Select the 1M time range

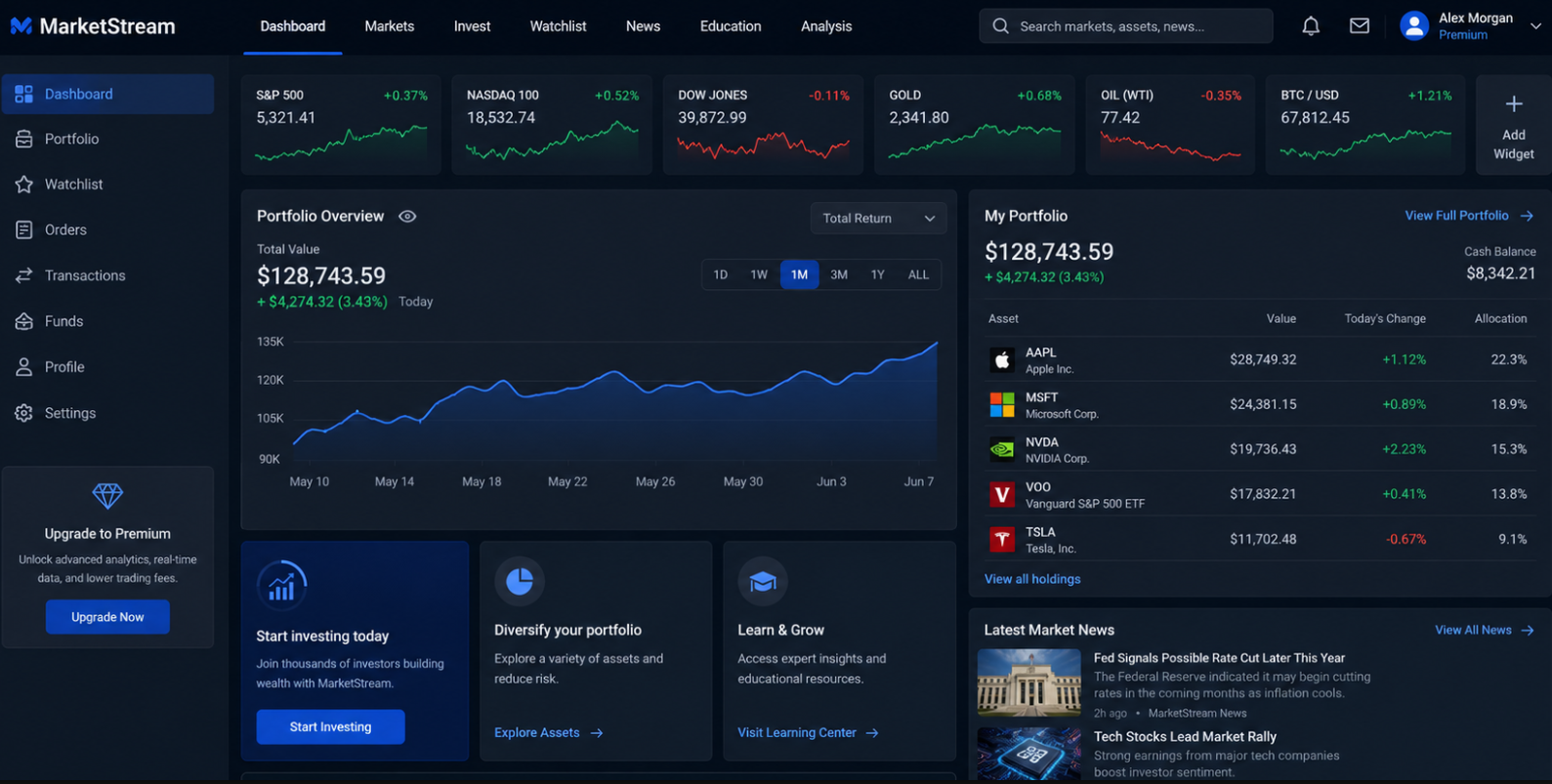click(x=799, y=275)
